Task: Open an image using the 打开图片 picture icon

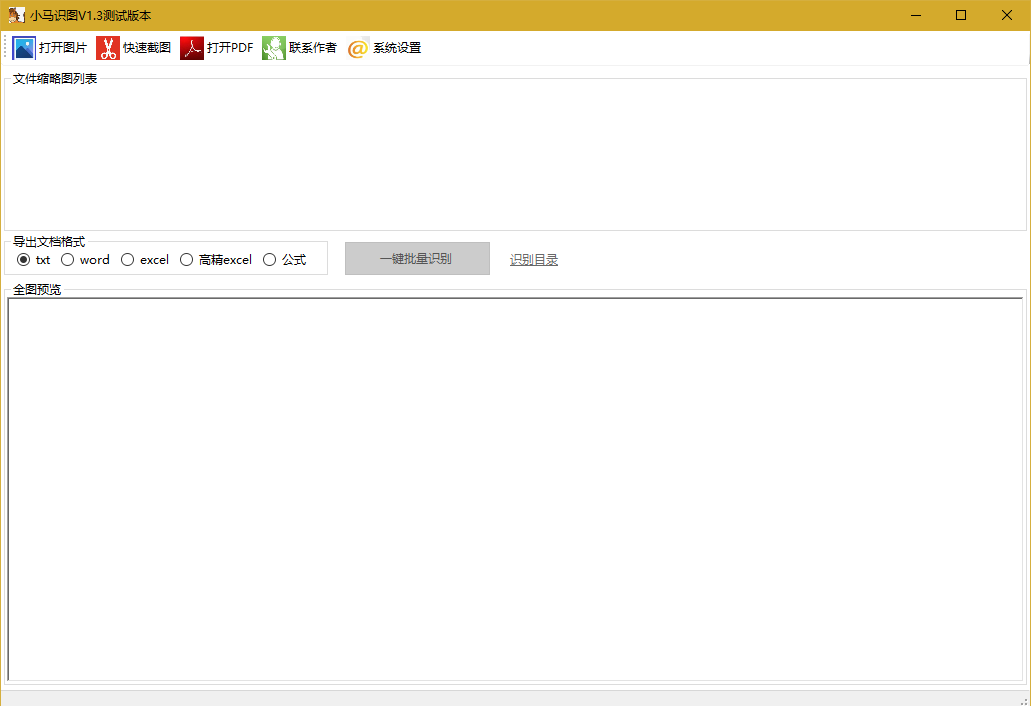Action: tap(22, 47)
